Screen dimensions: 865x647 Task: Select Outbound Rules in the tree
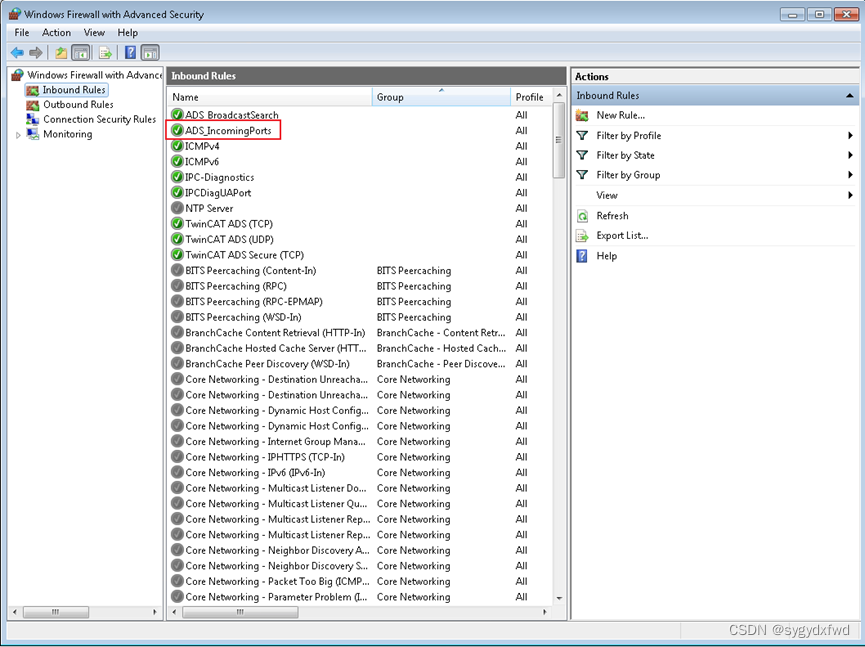click(x=78, y=105)
